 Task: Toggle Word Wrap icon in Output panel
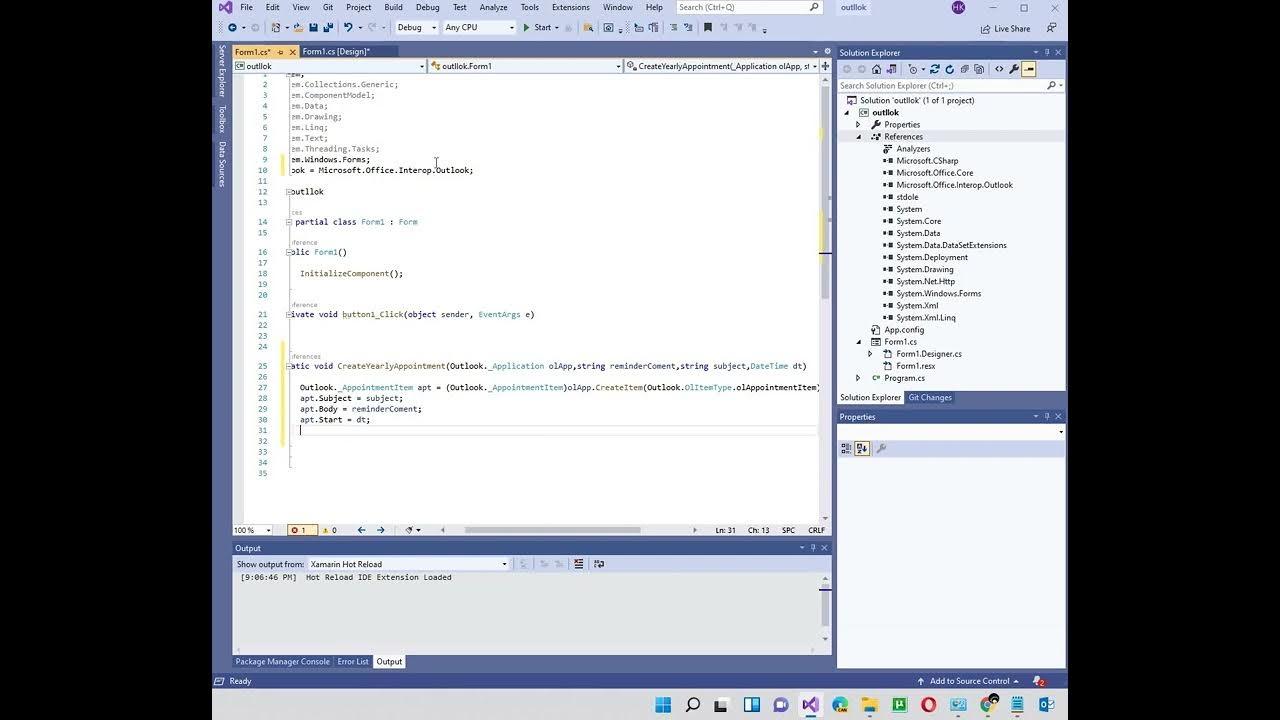coord(599,564)
